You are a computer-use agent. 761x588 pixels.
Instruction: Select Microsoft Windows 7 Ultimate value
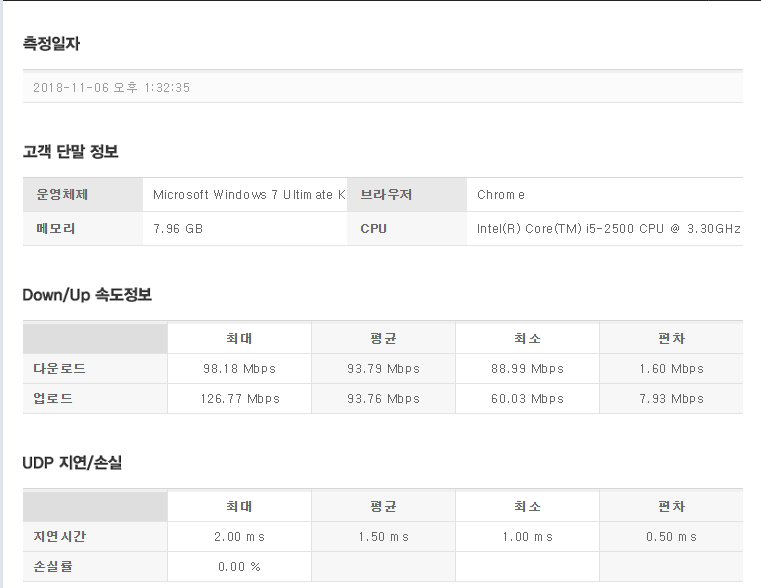249,195
